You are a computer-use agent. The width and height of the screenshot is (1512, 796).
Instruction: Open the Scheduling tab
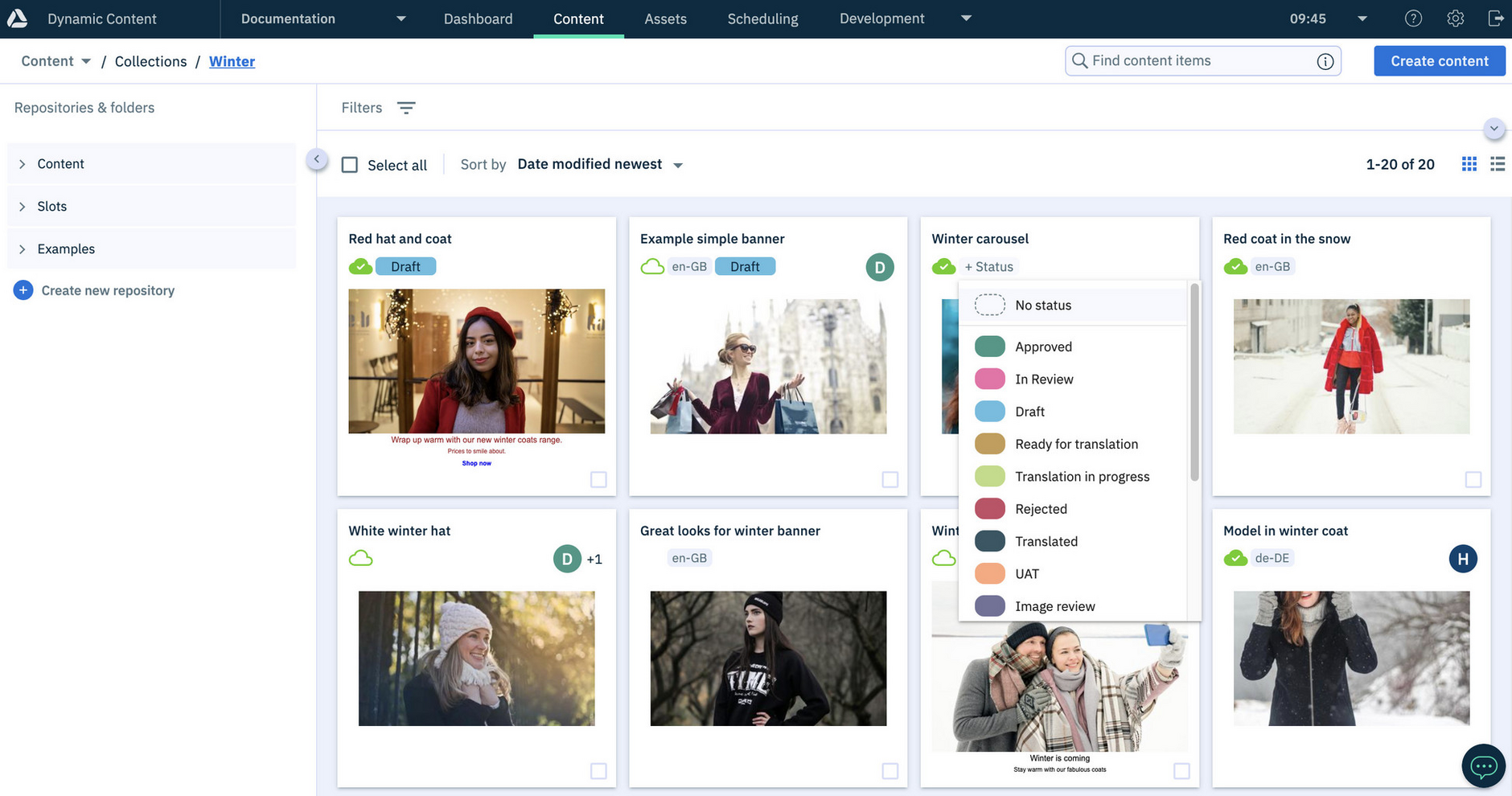pyautogui.click(x=762, y=18)
